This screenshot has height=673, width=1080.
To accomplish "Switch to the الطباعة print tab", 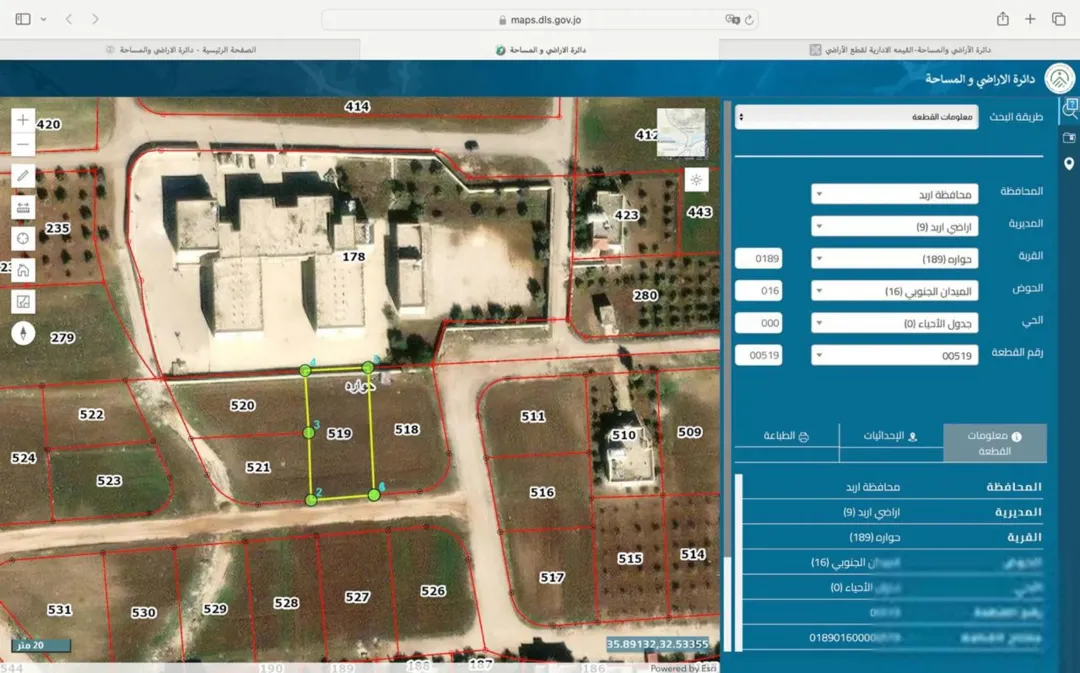I will [787, 436].
